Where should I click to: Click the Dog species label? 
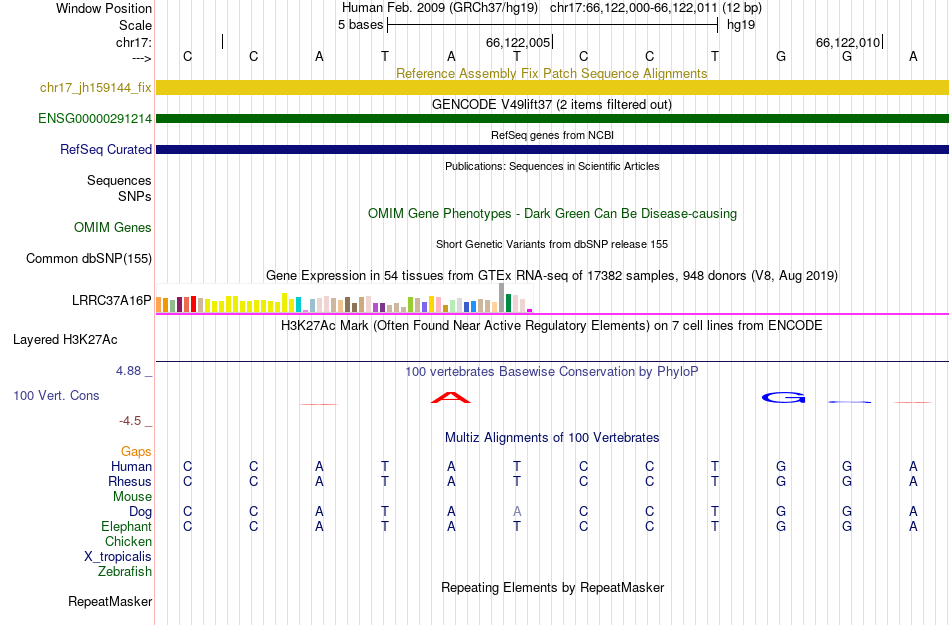coord(141,512)
